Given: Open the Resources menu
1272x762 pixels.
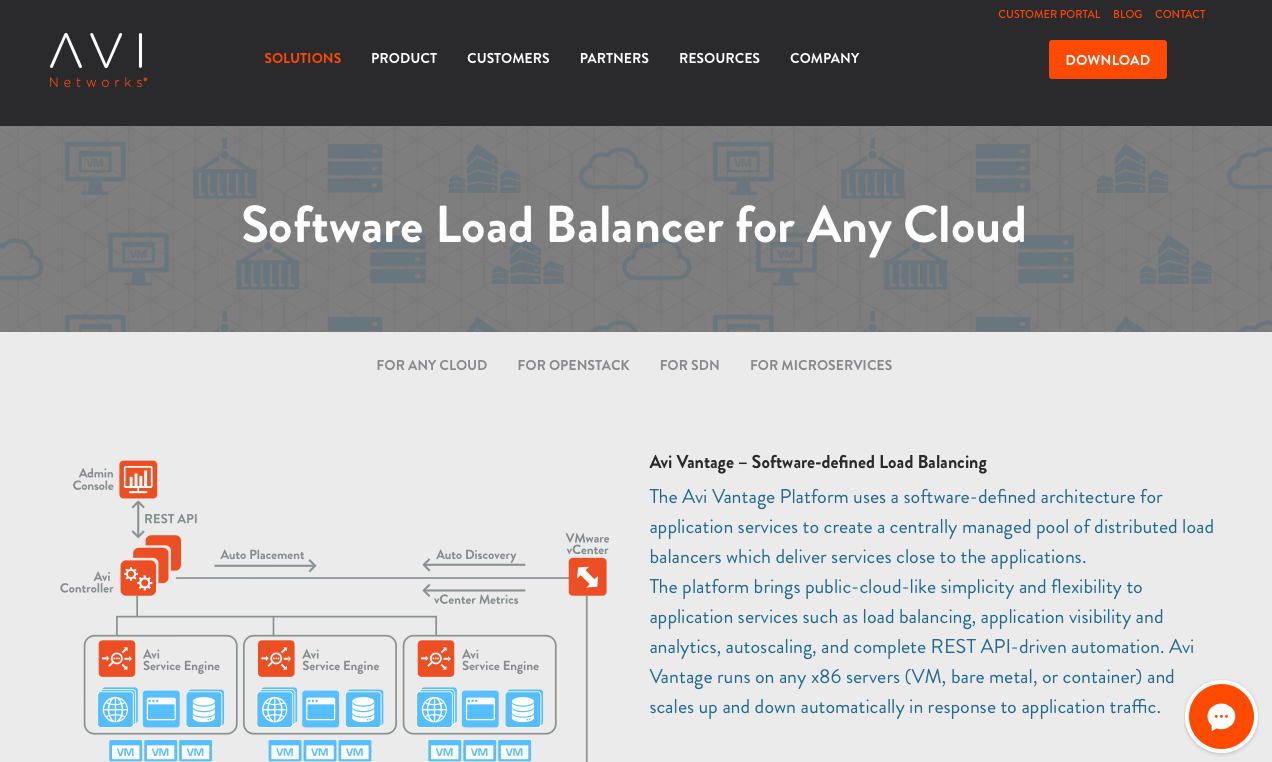Looking at the screenshot, I should click(x=719, y=58).
